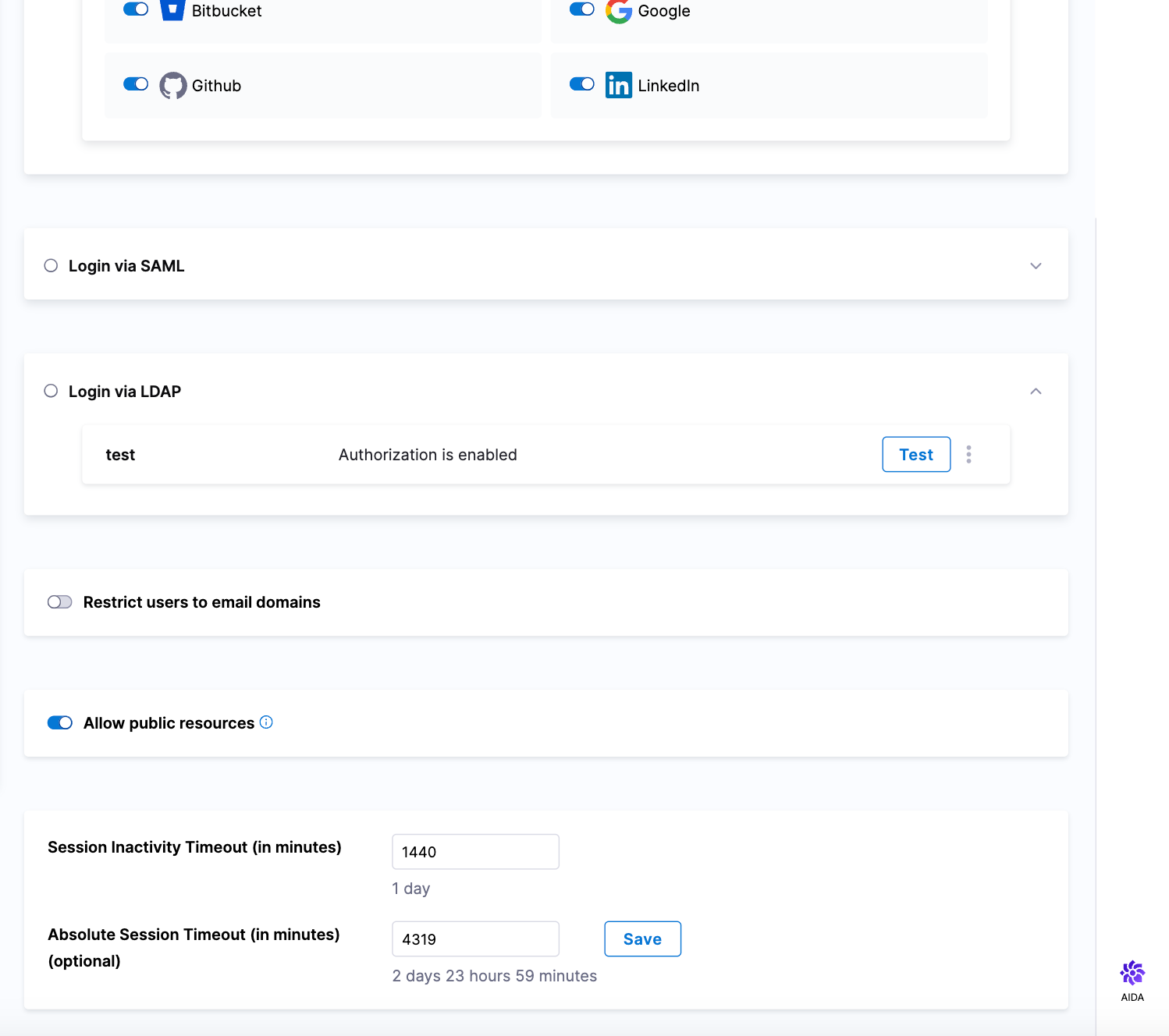This screenshot has width=1169, height=1036.
Task: Click the Test button for LDAP
Action: [x=916, y=455]
